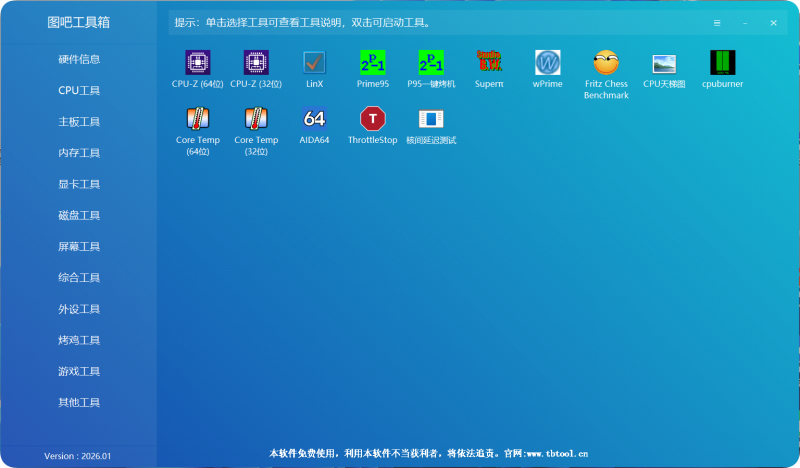Choose the P95一键烤机 icon
800x468 pixels.
click(431, 63)
